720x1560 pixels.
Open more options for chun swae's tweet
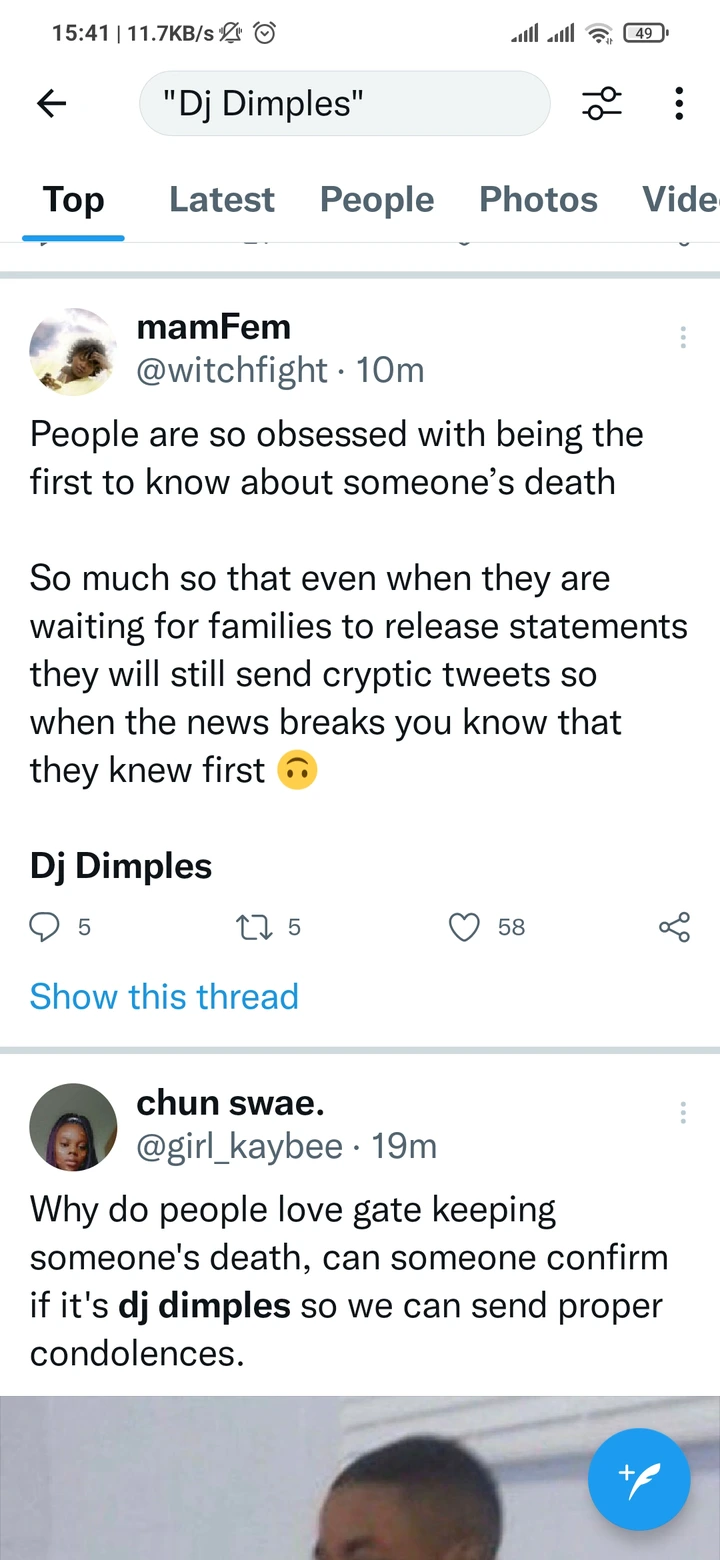683,1113
